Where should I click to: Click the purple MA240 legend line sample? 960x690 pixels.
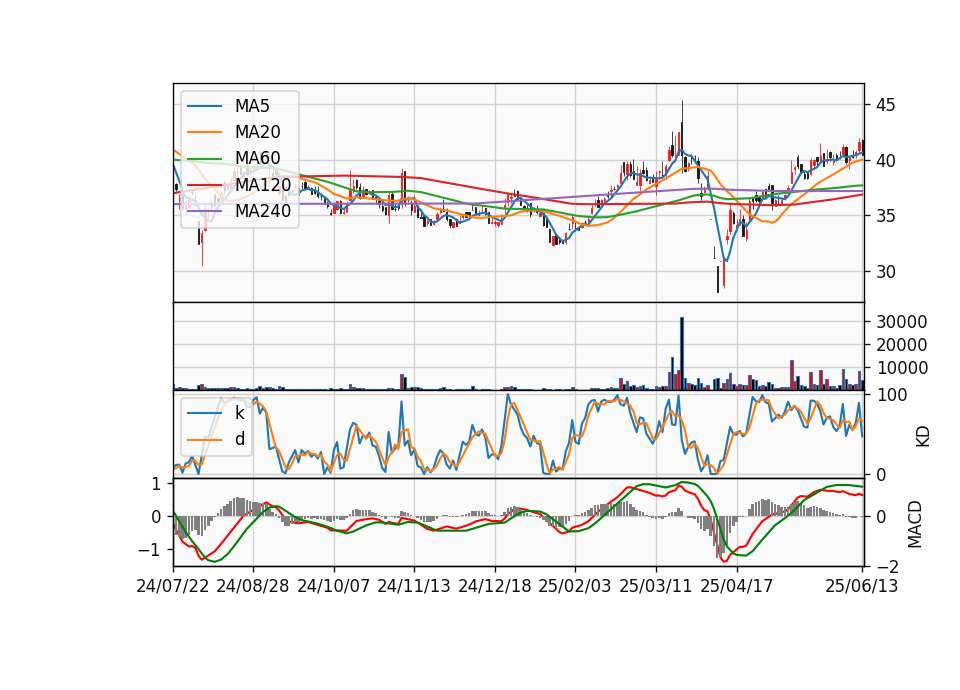coord(205,211)
